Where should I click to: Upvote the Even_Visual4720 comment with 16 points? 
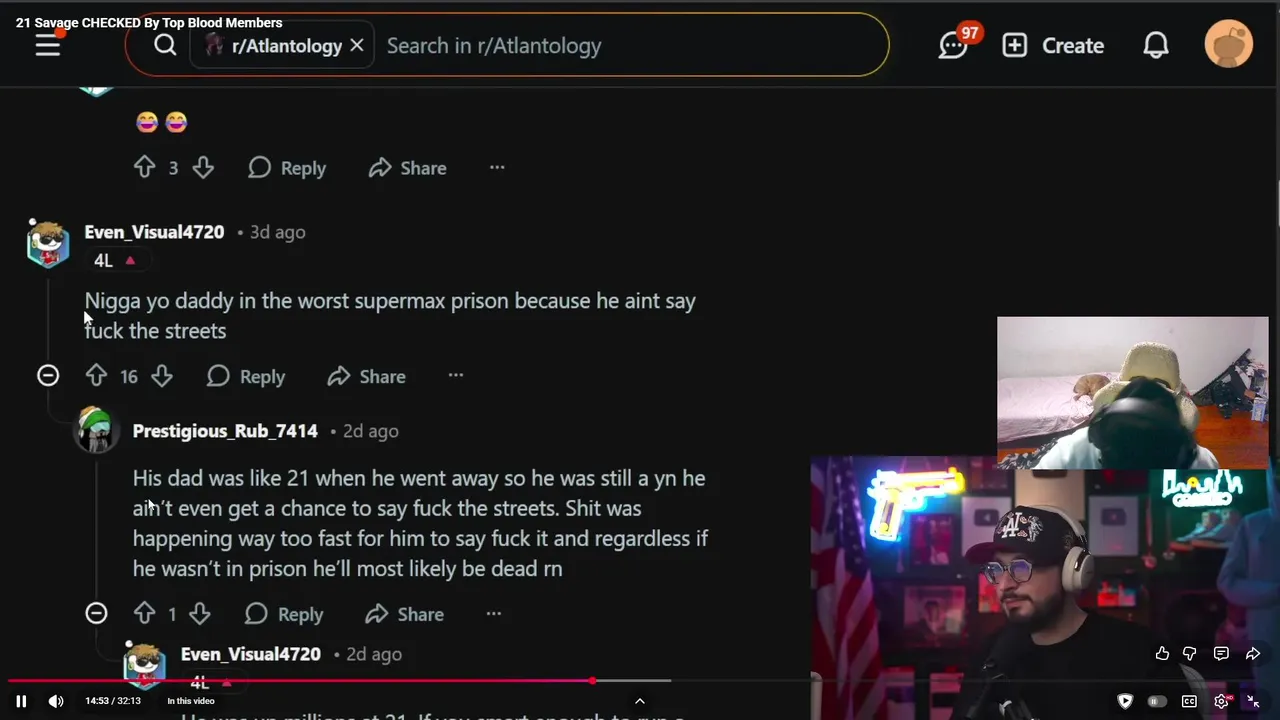[x=96, y=376]
